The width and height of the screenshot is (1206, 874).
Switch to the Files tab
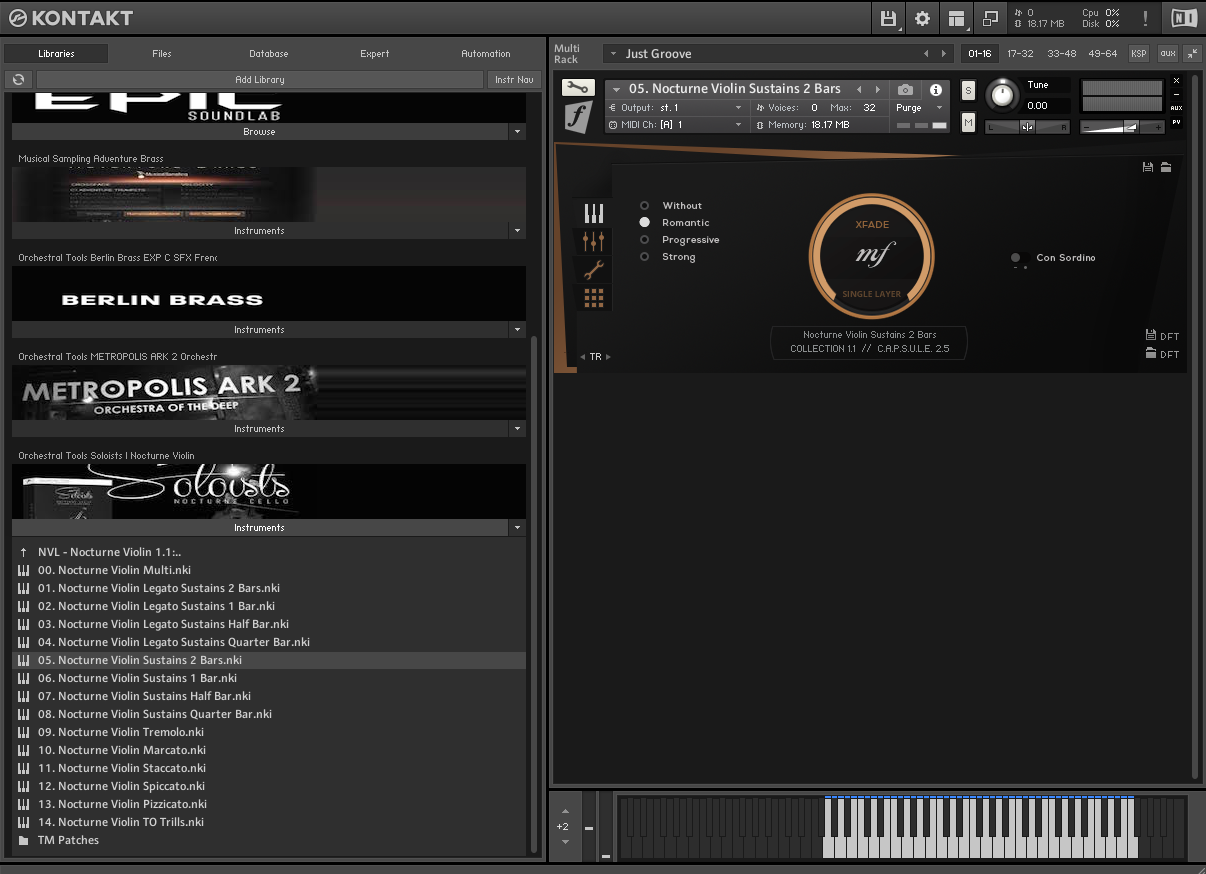[162, 54]
